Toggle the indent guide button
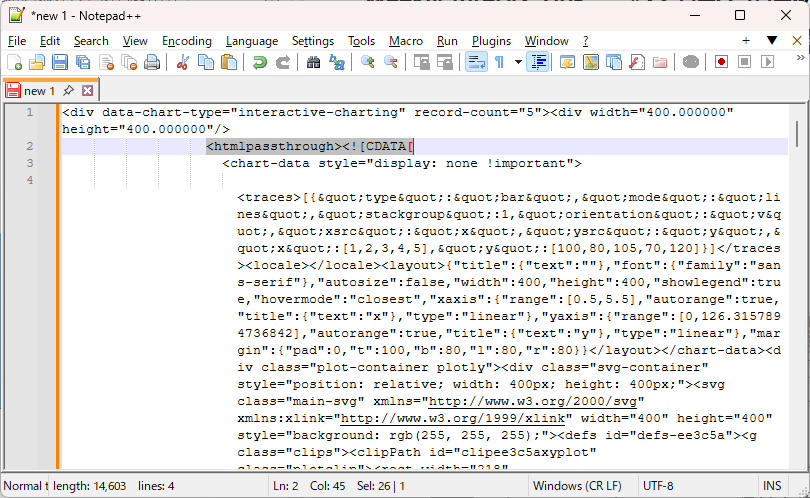This screenshot has height=498, width=810. (539, 62)
